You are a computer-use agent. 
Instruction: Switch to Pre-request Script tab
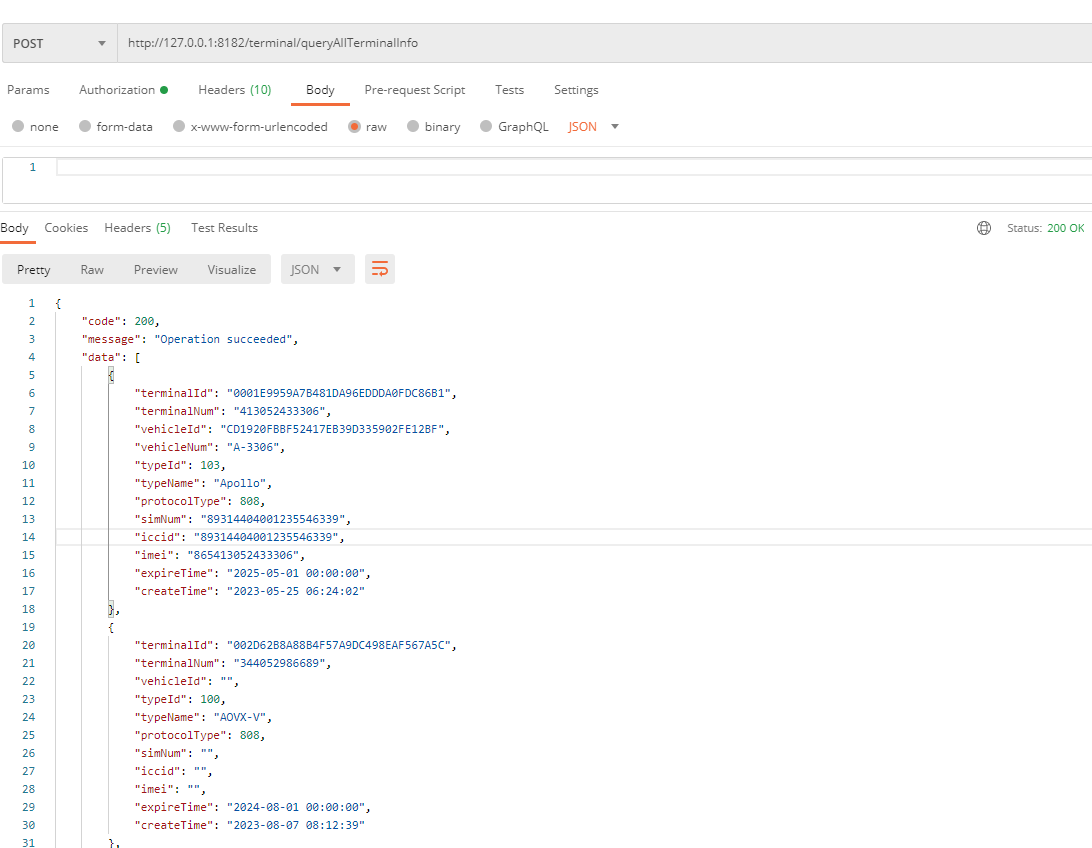pos(414,90)
